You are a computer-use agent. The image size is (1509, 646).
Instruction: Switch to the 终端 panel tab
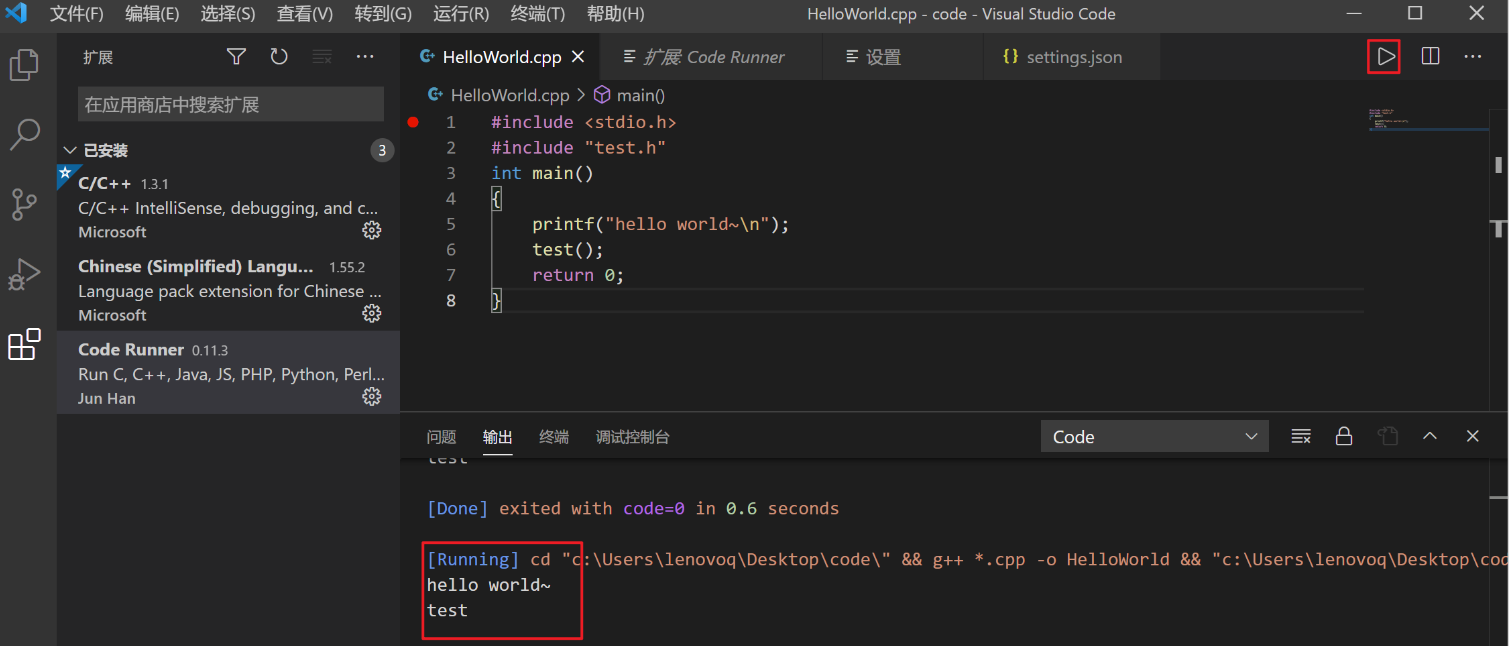(x=553, y=436)
